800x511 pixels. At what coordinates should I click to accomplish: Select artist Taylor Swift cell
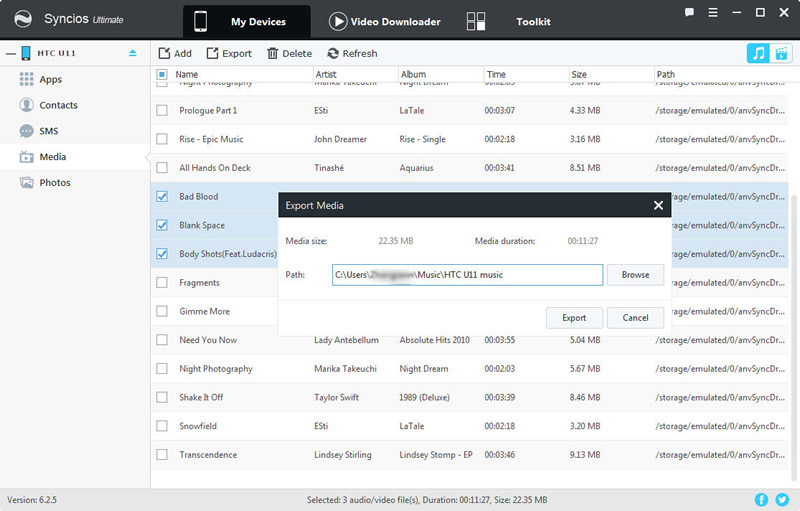click(336, 397)
